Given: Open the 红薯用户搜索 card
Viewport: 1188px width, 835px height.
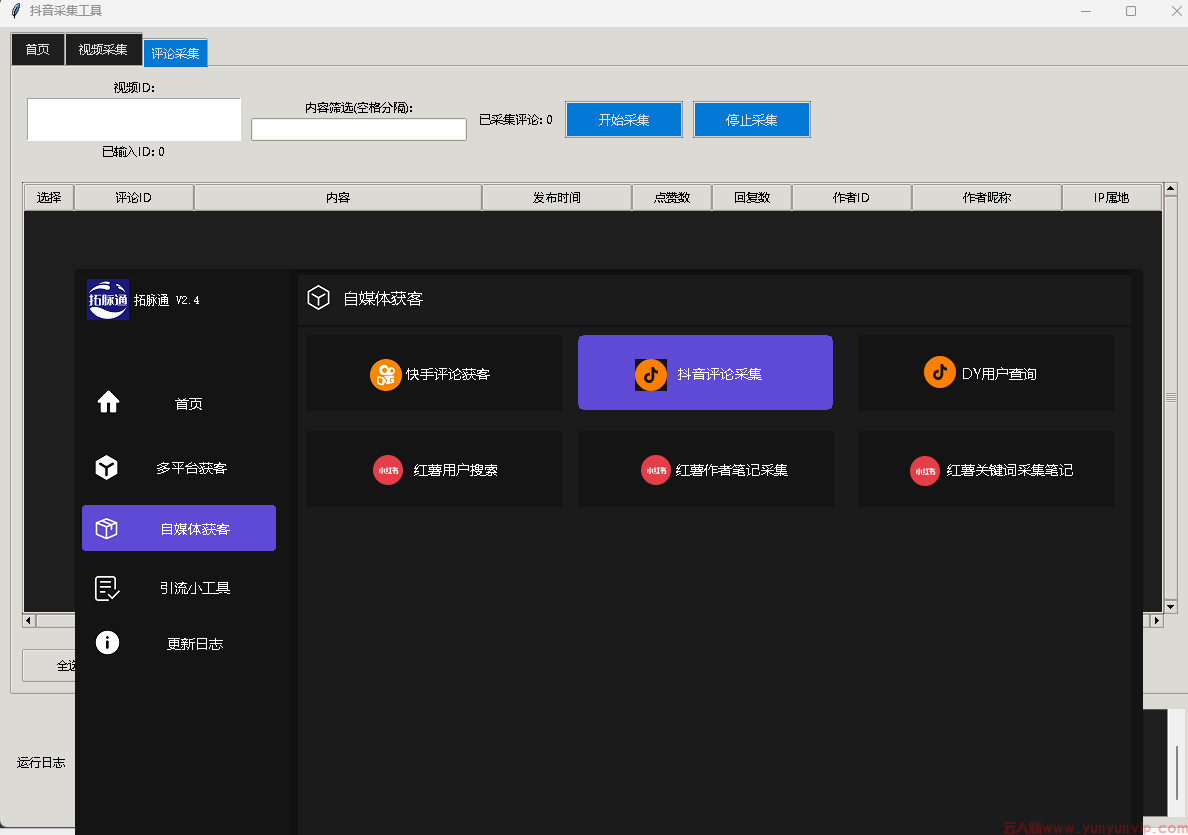Looking at the screenshot, I should (x=434, y=469).
